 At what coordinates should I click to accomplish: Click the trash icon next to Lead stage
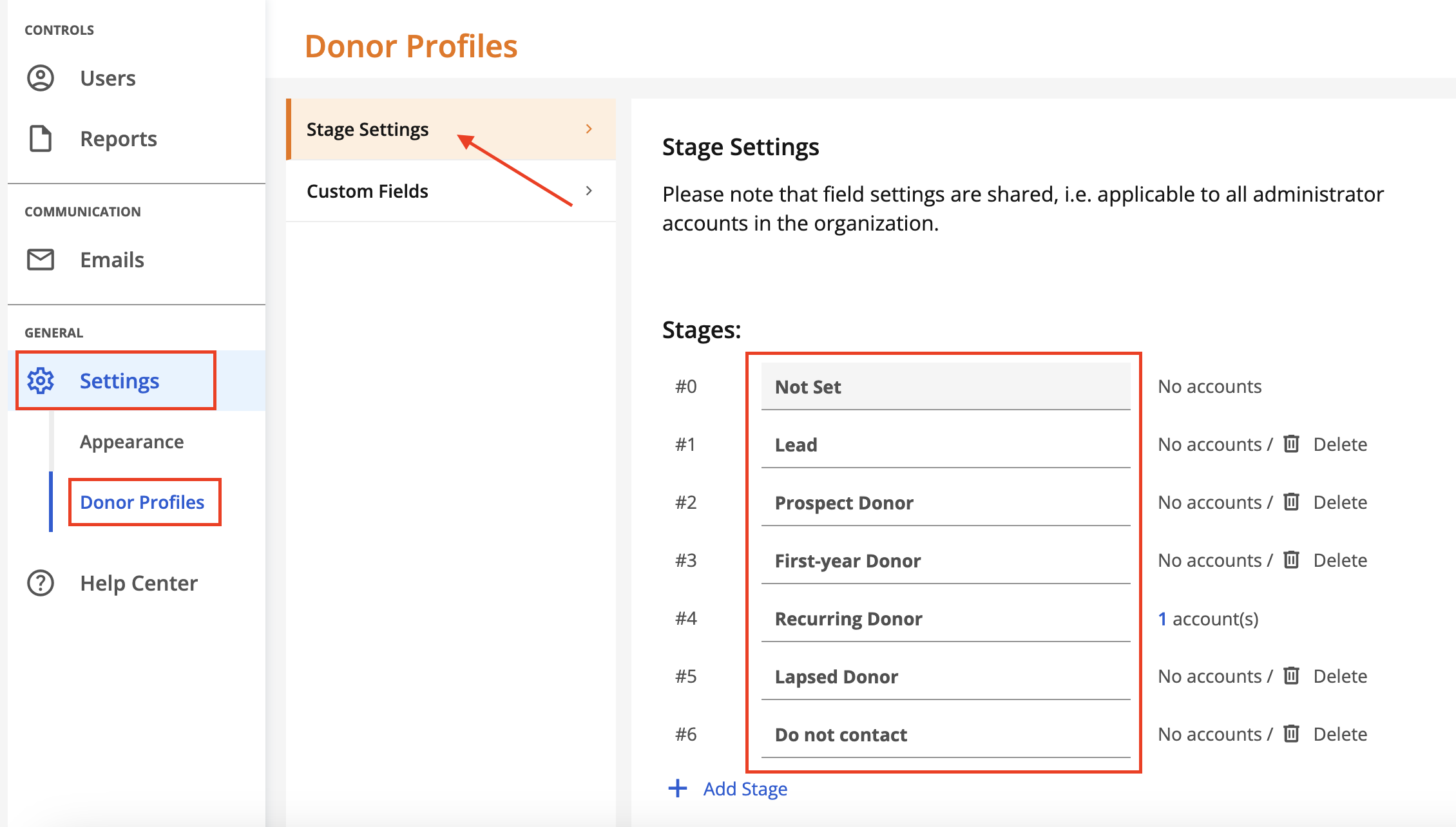[x=1291, y=444]
